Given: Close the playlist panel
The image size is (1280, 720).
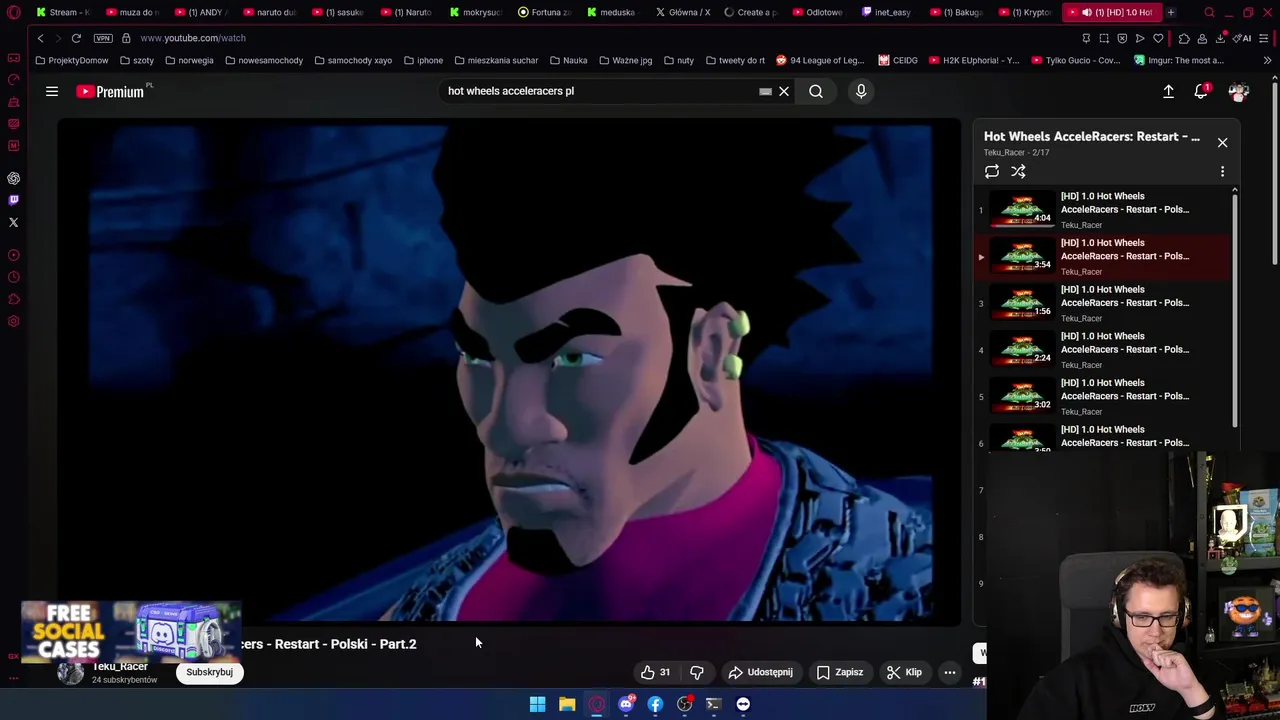Looking at the screenshot, I should pos(1222,142).
